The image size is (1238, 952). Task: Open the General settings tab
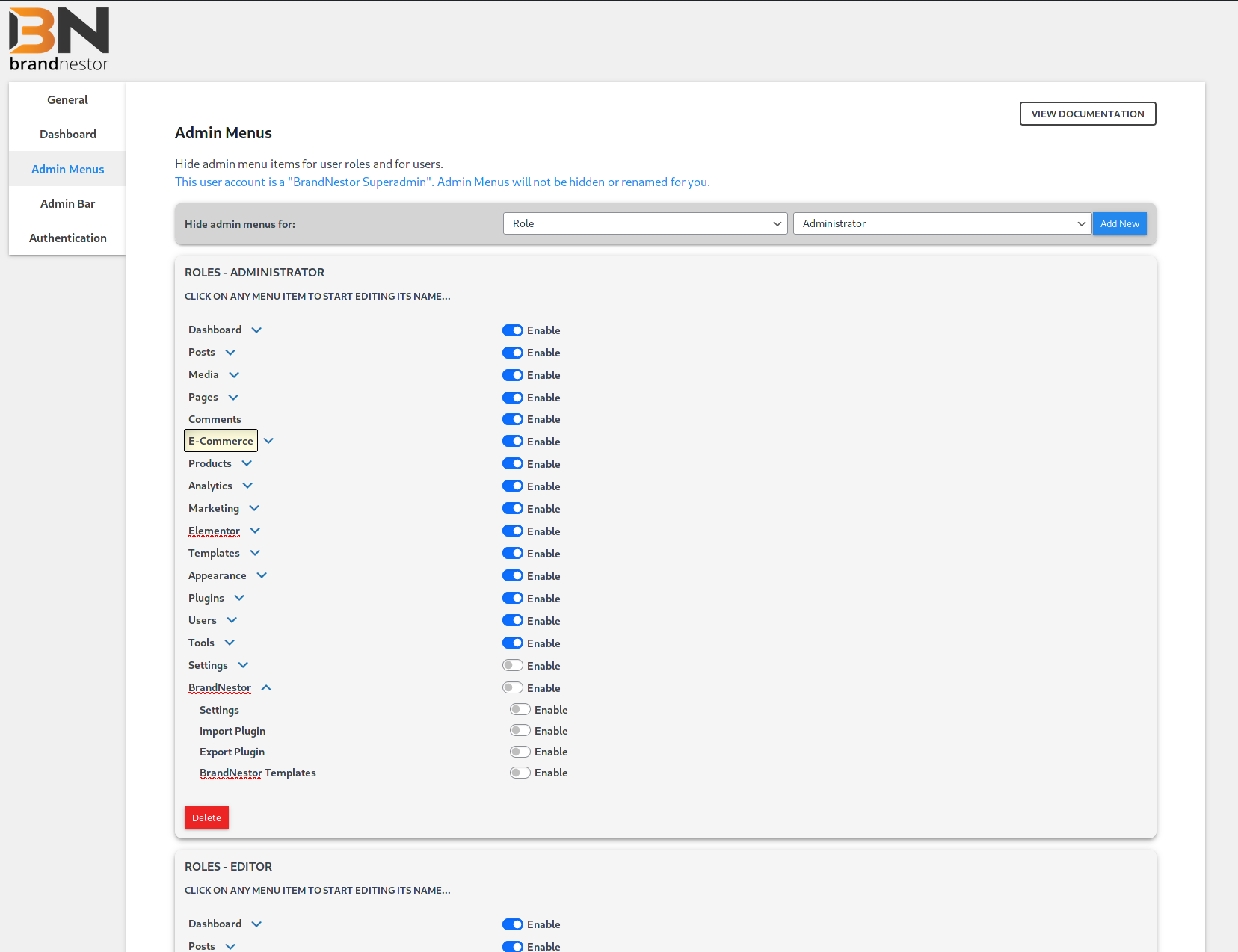tap(67, 99)
